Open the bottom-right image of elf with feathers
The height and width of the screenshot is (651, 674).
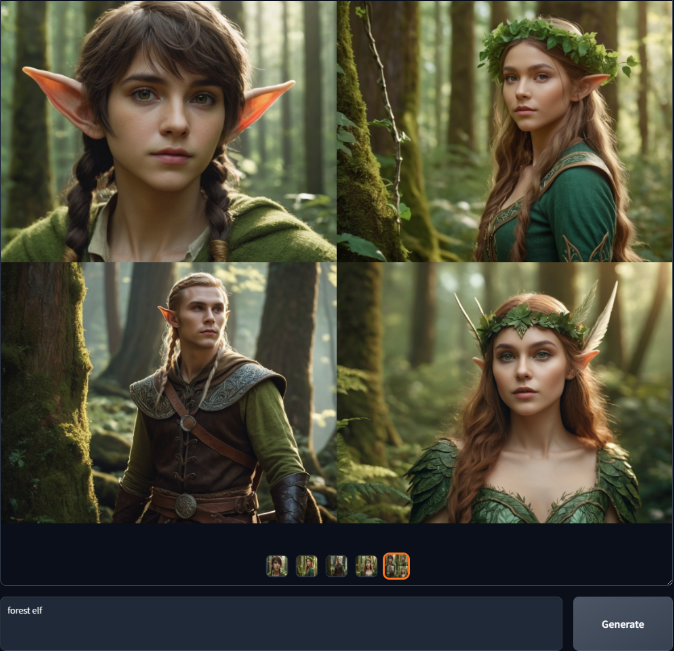pyautogui.click(x=505, y=393)
